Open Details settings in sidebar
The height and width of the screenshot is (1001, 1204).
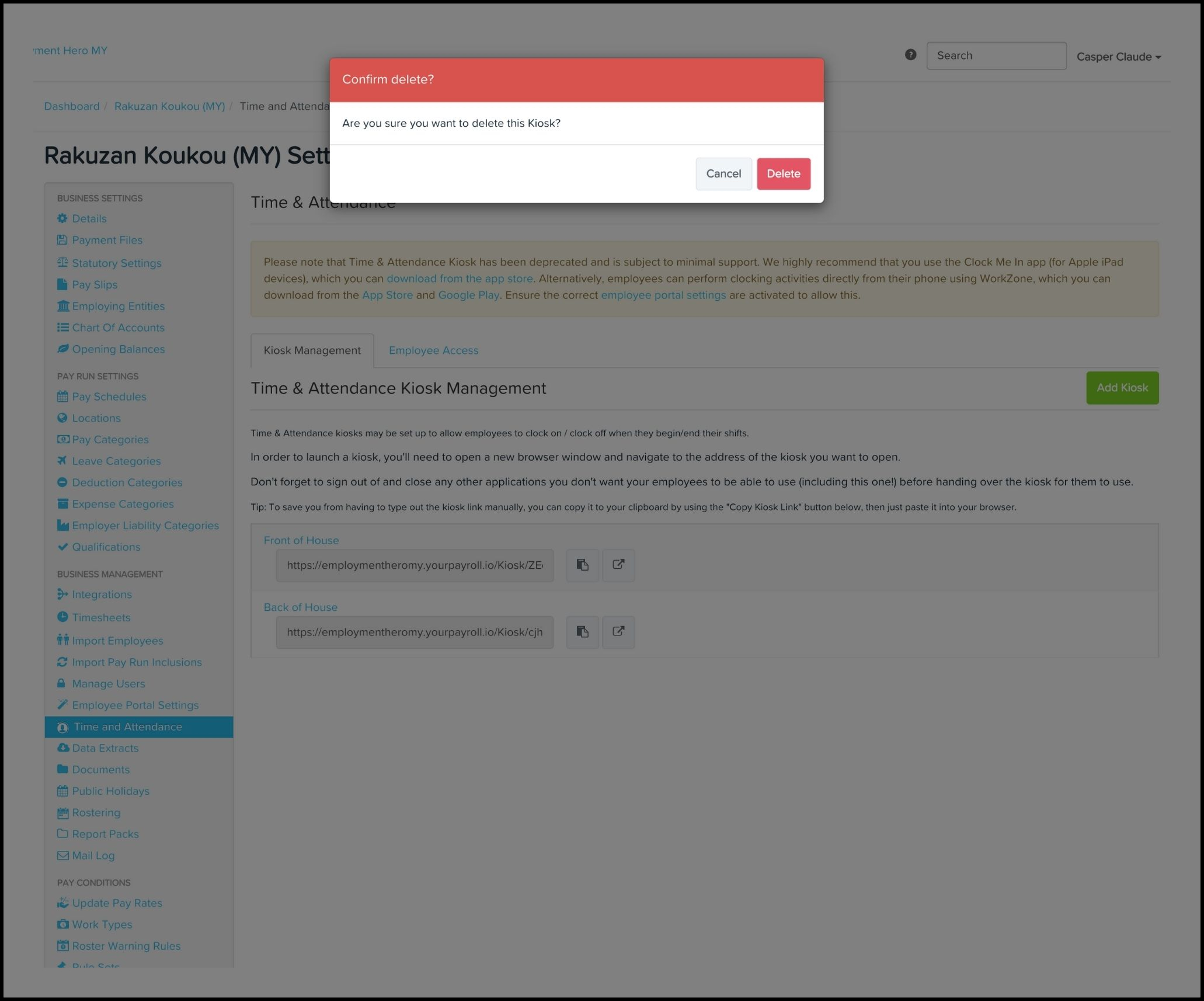(89, 218)
